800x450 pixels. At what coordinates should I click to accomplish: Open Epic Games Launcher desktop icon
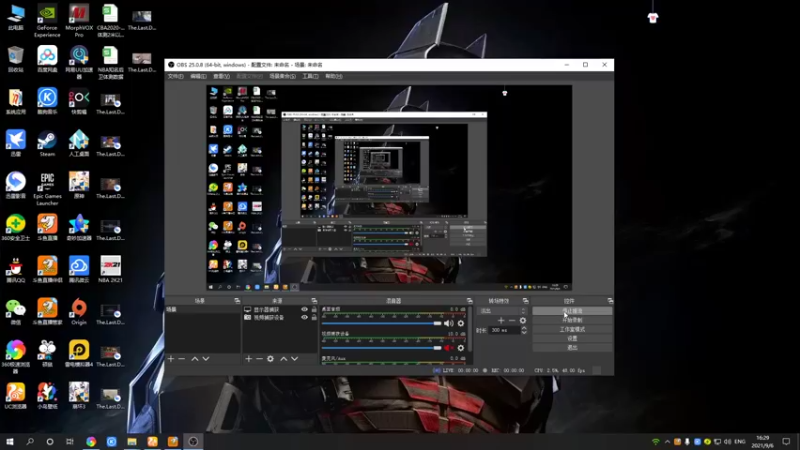coord(47,189)
